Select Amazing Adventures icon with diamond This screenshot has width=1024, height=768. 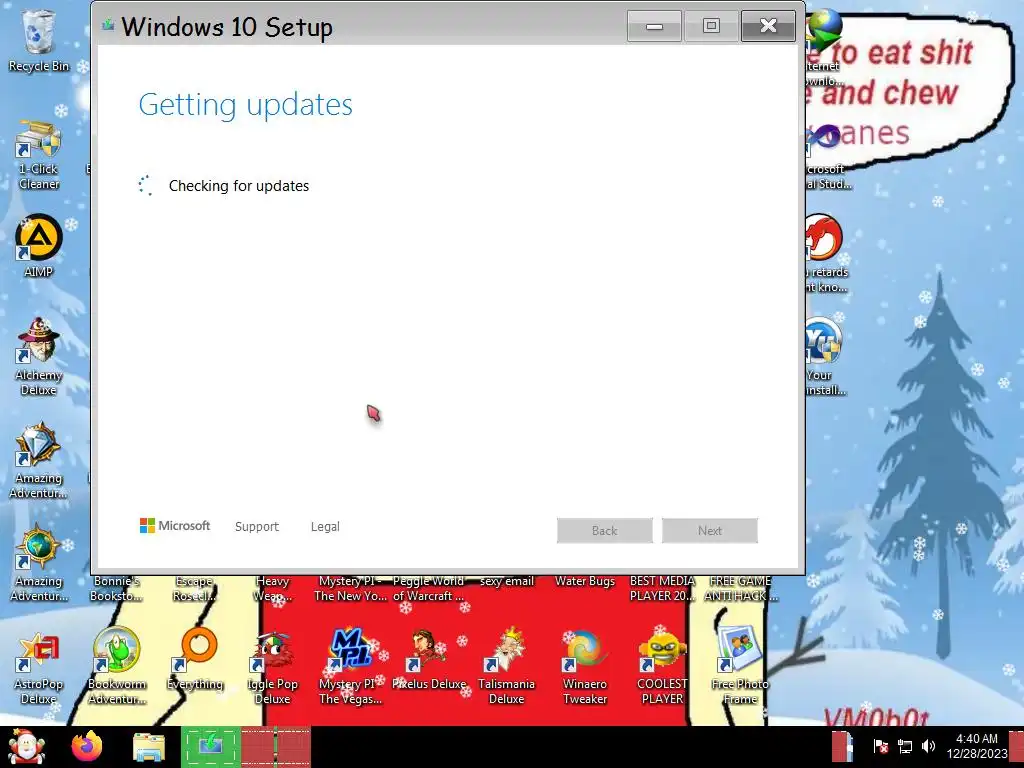(39, 460)
